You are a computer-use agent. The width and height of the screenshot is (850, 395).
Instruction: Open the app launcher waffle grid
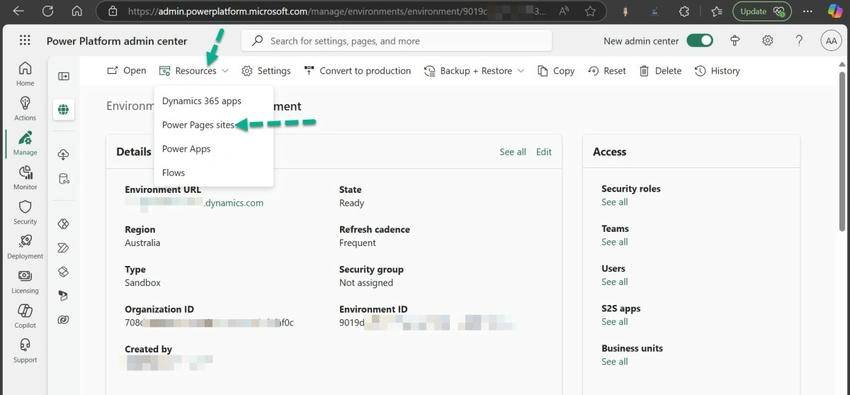(25, 41)
